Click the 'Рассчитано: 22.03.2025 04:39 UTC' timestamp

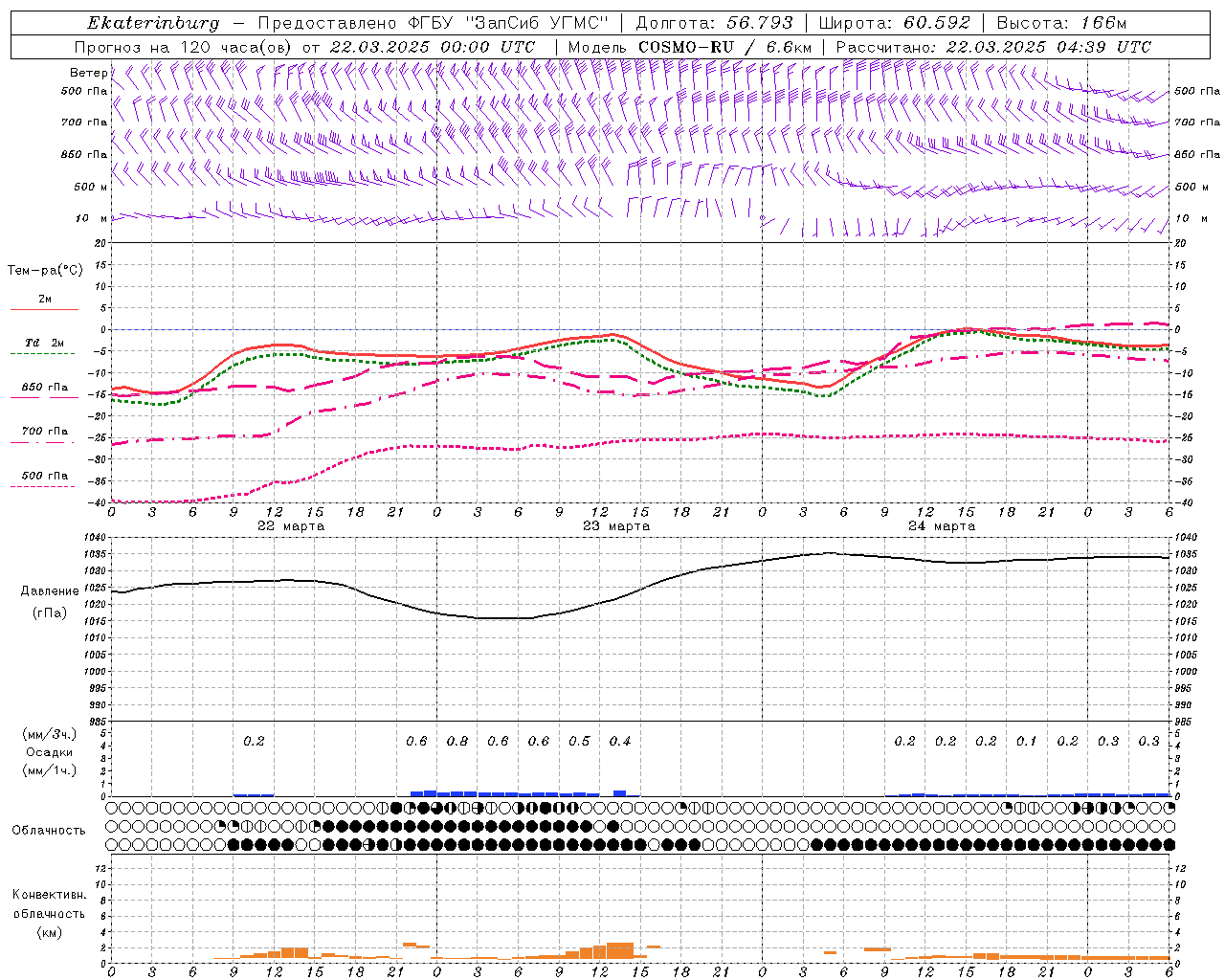[993, 47]
